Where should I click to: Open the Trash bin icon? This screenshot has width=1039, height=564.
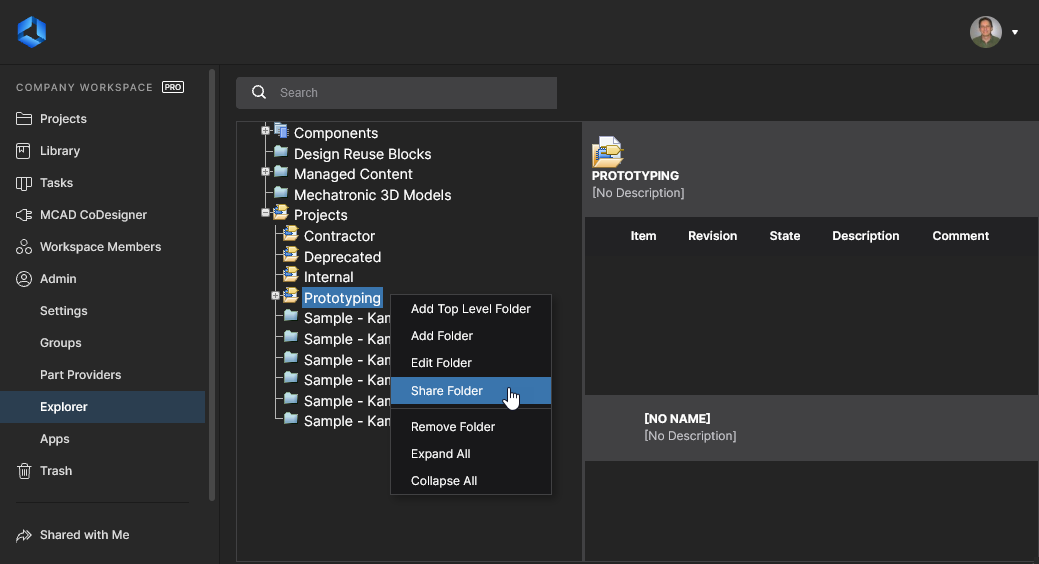click(24, 471)
